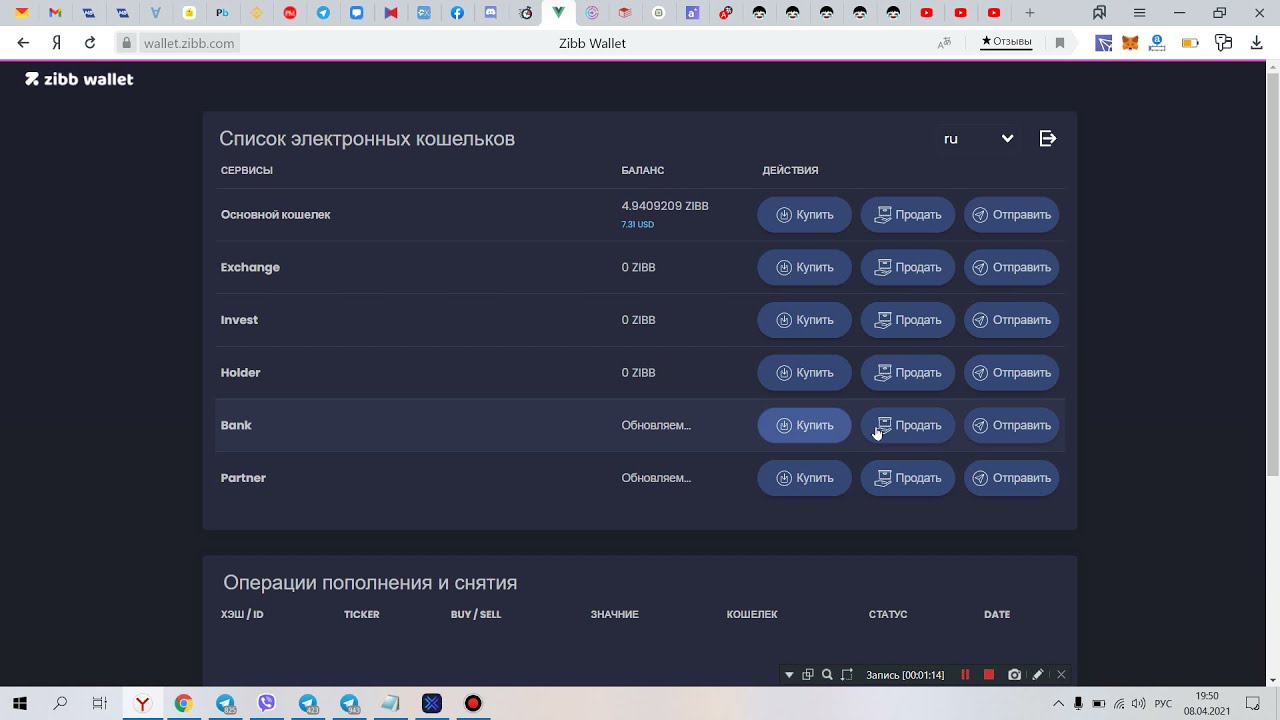Viewport: 1280px width, 720px height.
Task: Click Продать in the Partner row
Action: click(x=908, y=478)
